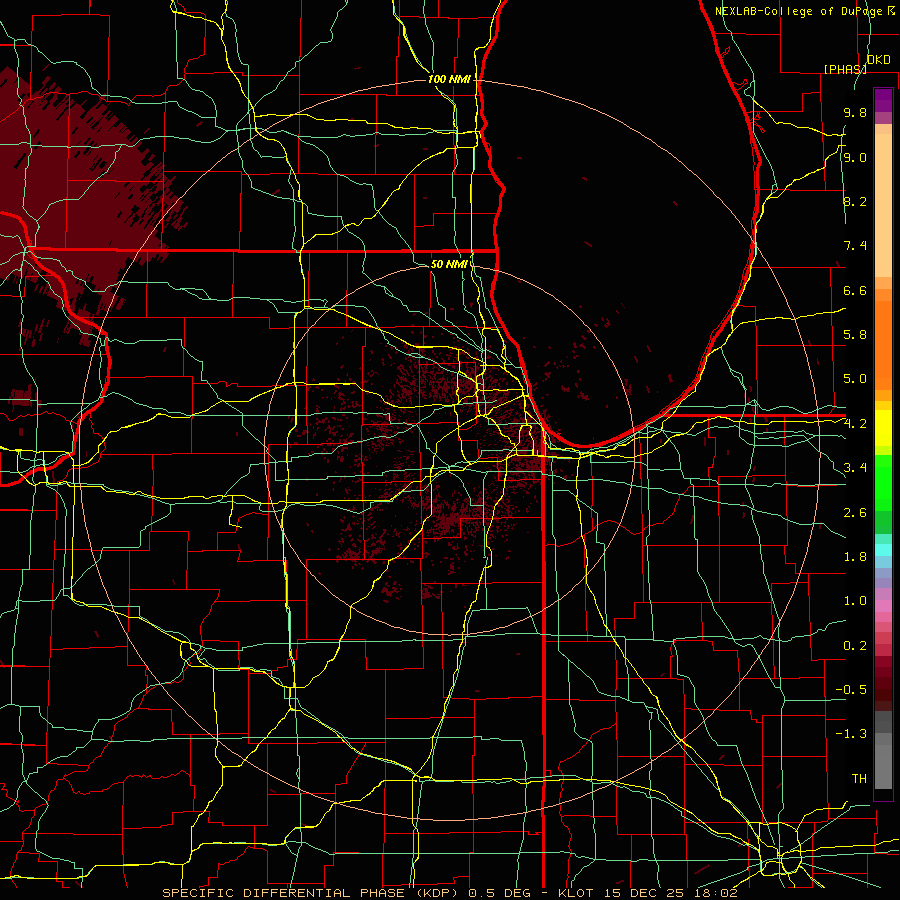Pick the bright green color bar segment
Image resolution: width=900 pixels, height=900 pixels.
pyautogui.click(x=883, y=482)
